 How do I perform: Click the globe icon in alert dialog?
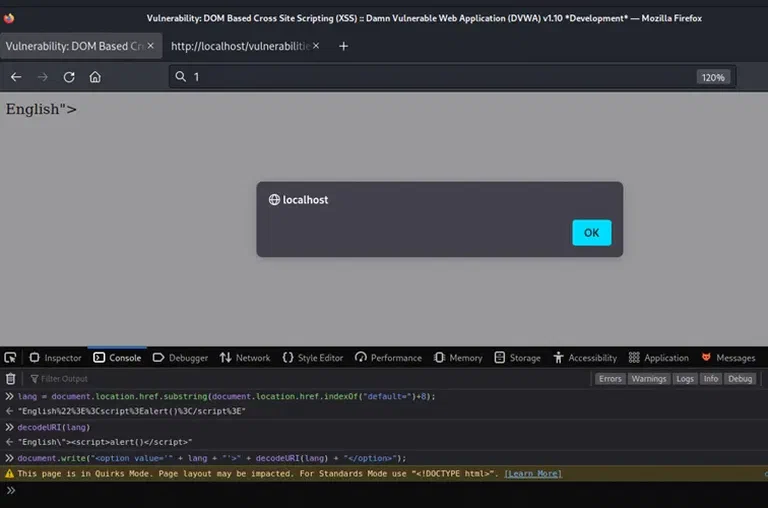pos(274,199)
